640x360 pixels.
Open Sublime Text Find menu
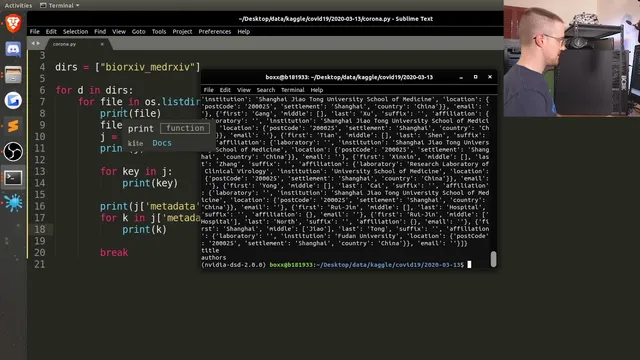tap(100, 31)
